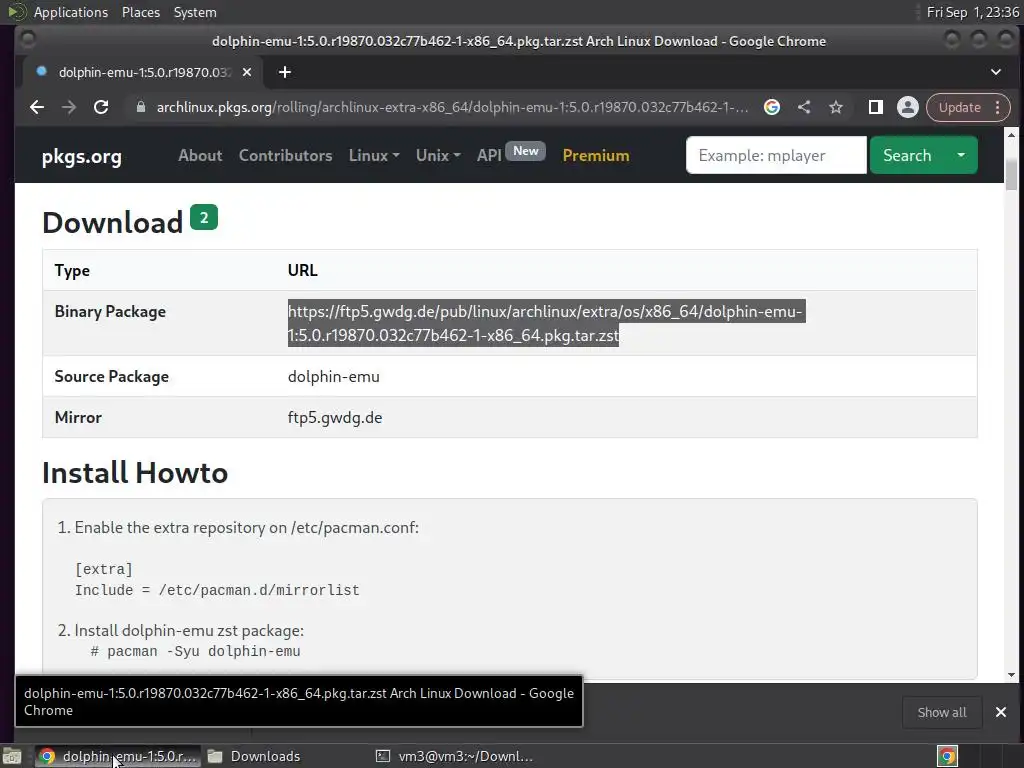Click the pacman -Syu dolphin-emu command
The image size is (1024, 768).
204,652
